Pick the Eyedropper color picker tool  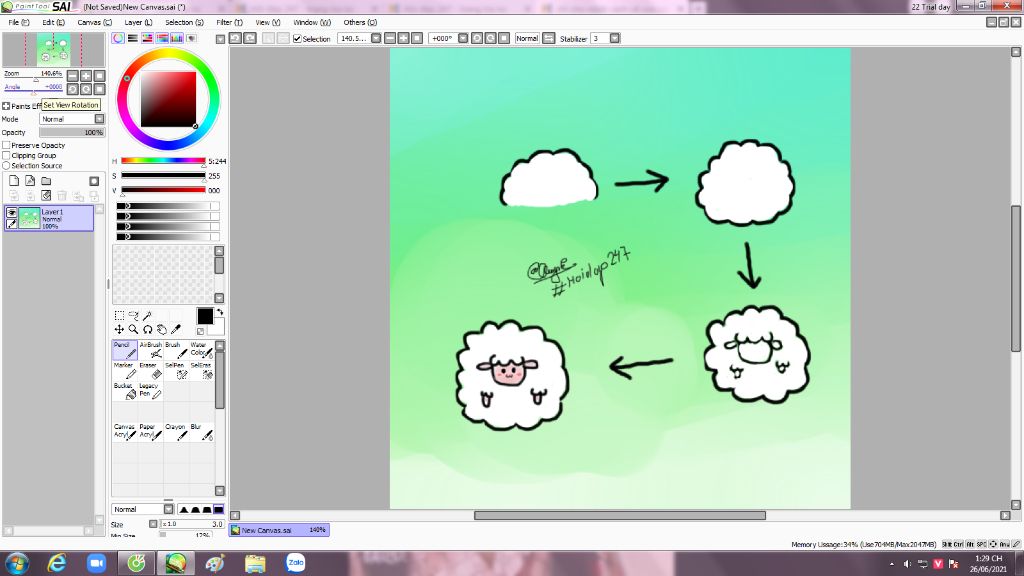176,330
